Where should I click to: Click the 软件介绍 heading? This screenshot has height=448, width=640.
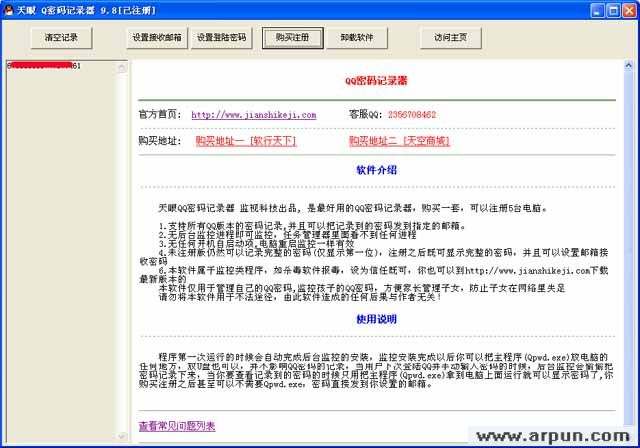pyautogui.click(x=376, y=170)
